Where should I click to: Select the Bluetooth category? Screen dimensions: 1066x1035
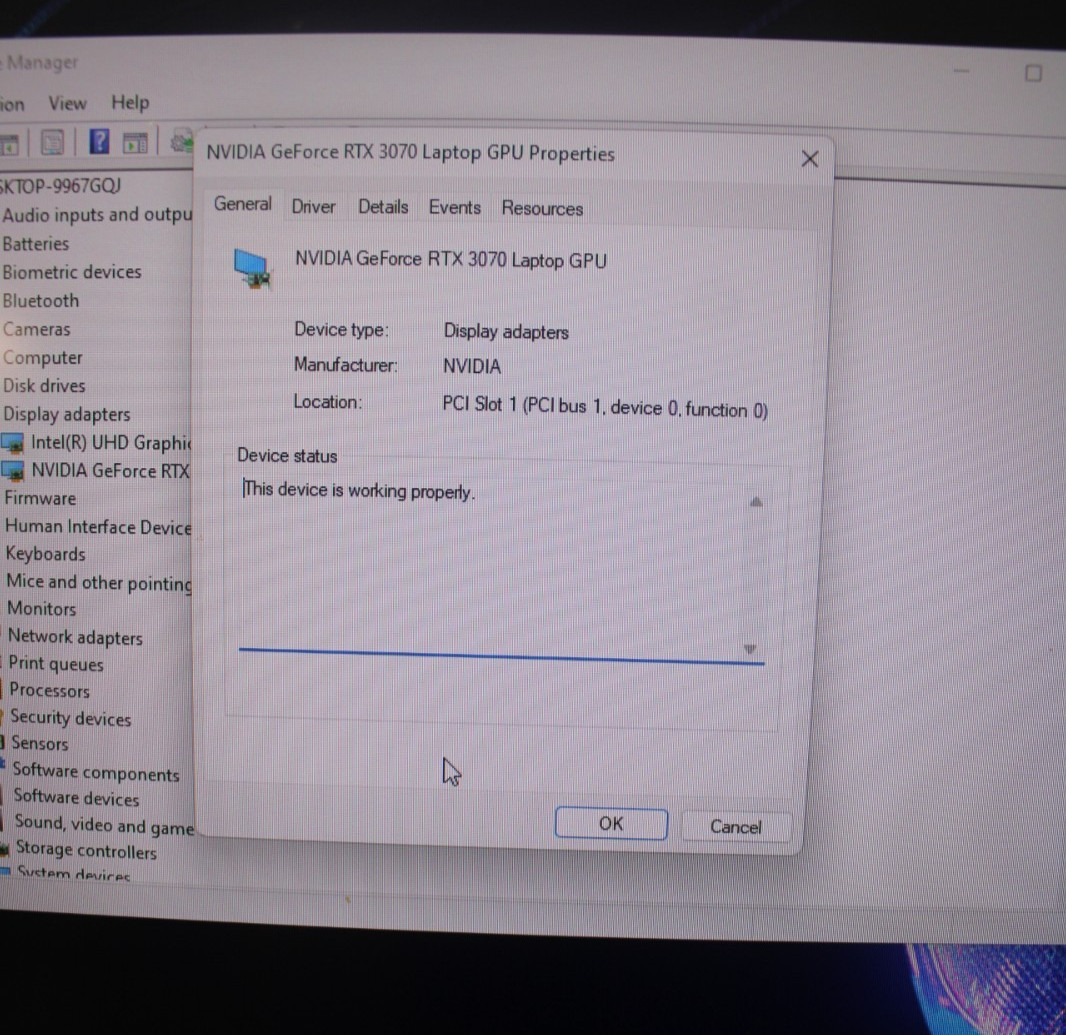tap(41, 301)
